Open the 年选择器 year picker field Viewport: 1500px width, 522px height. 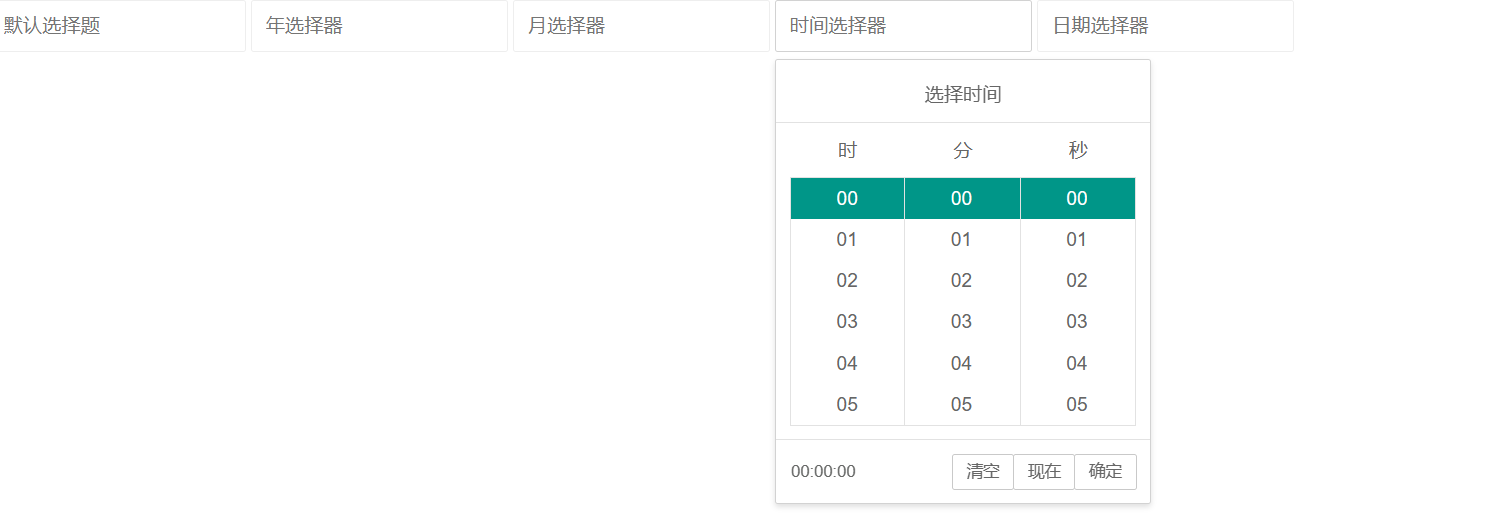coord(379,26)
